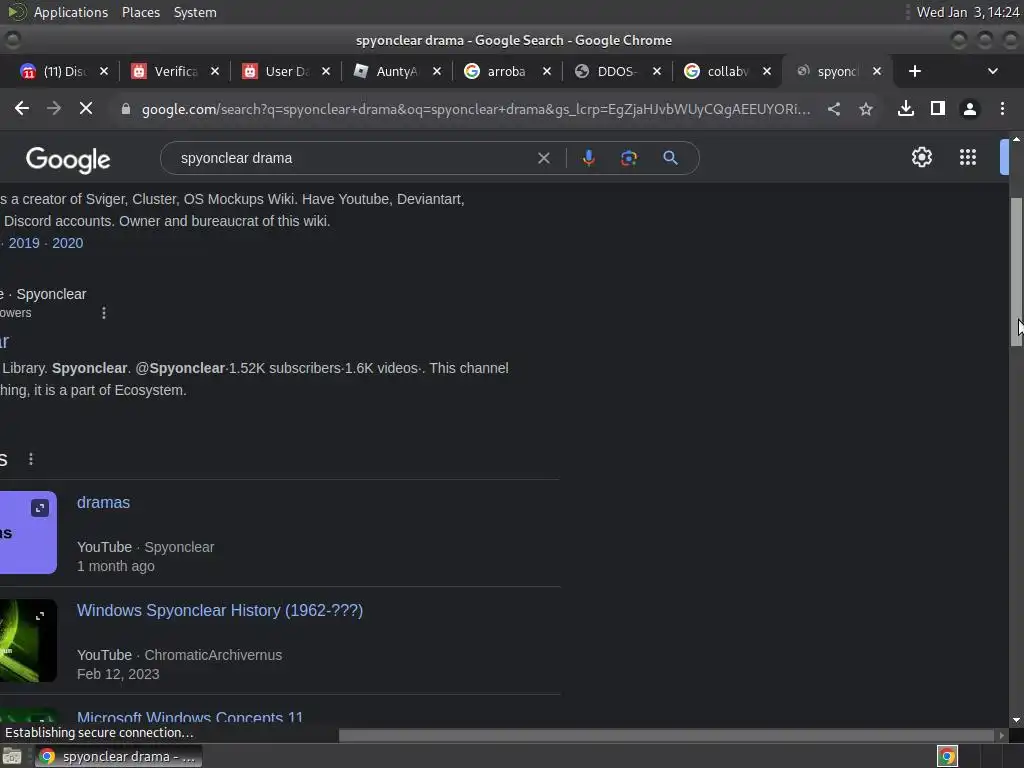Click '1 month ago' under dramas
The height and width of the screenshot is (768, 1024).
click(116, 566)
